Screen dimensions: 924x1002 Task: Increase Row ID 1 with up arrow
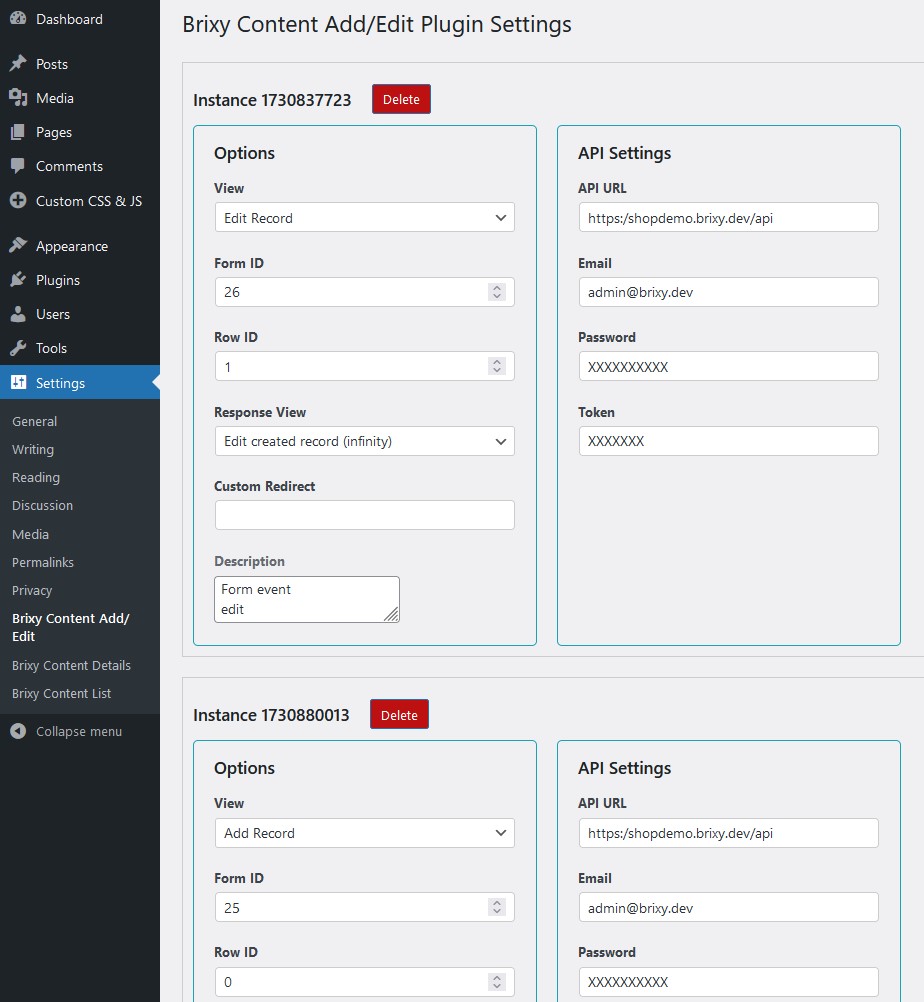tap(497, 362)
